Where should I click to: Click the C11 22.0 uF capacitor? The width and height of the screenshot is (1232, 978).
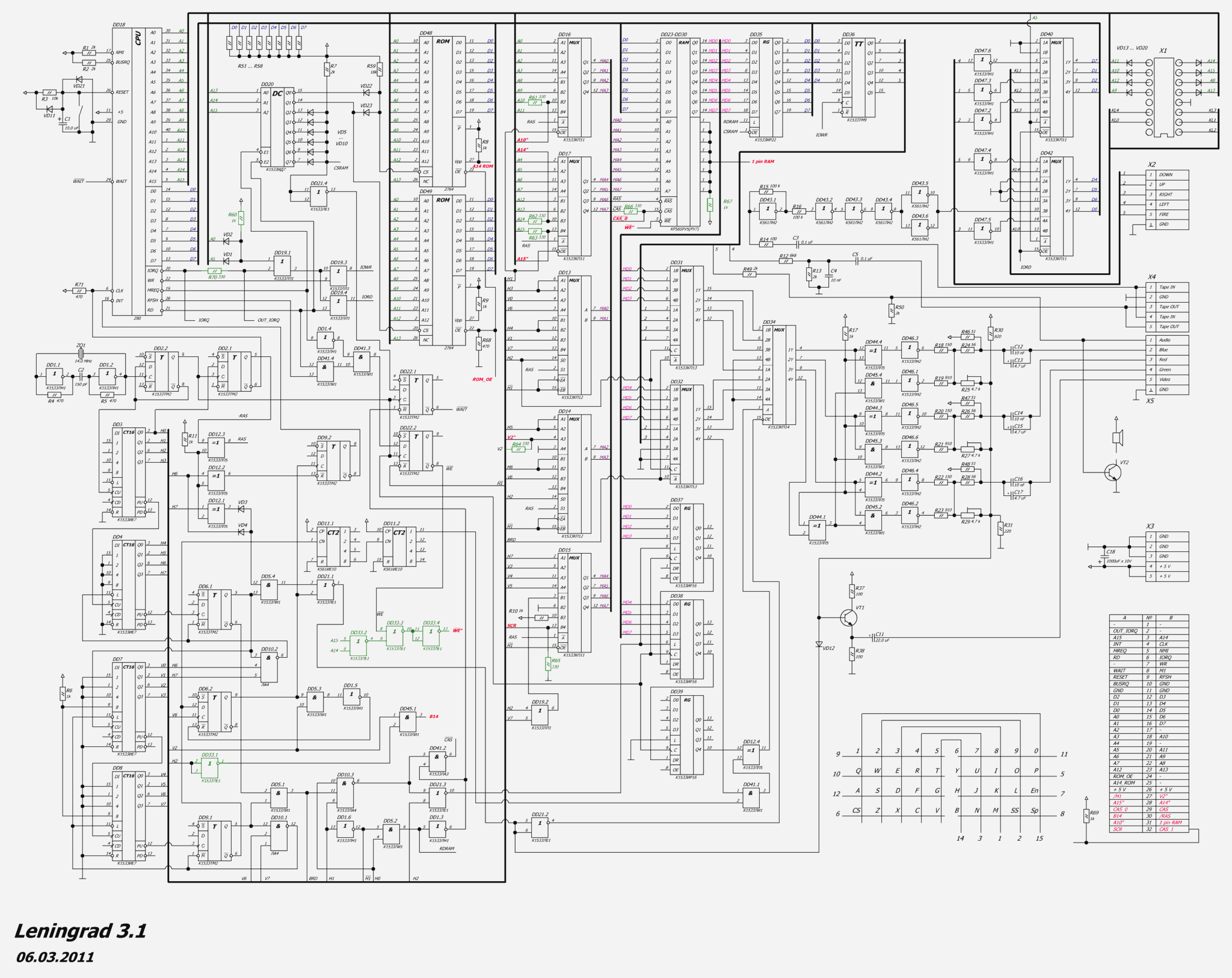tap(873, 637)
